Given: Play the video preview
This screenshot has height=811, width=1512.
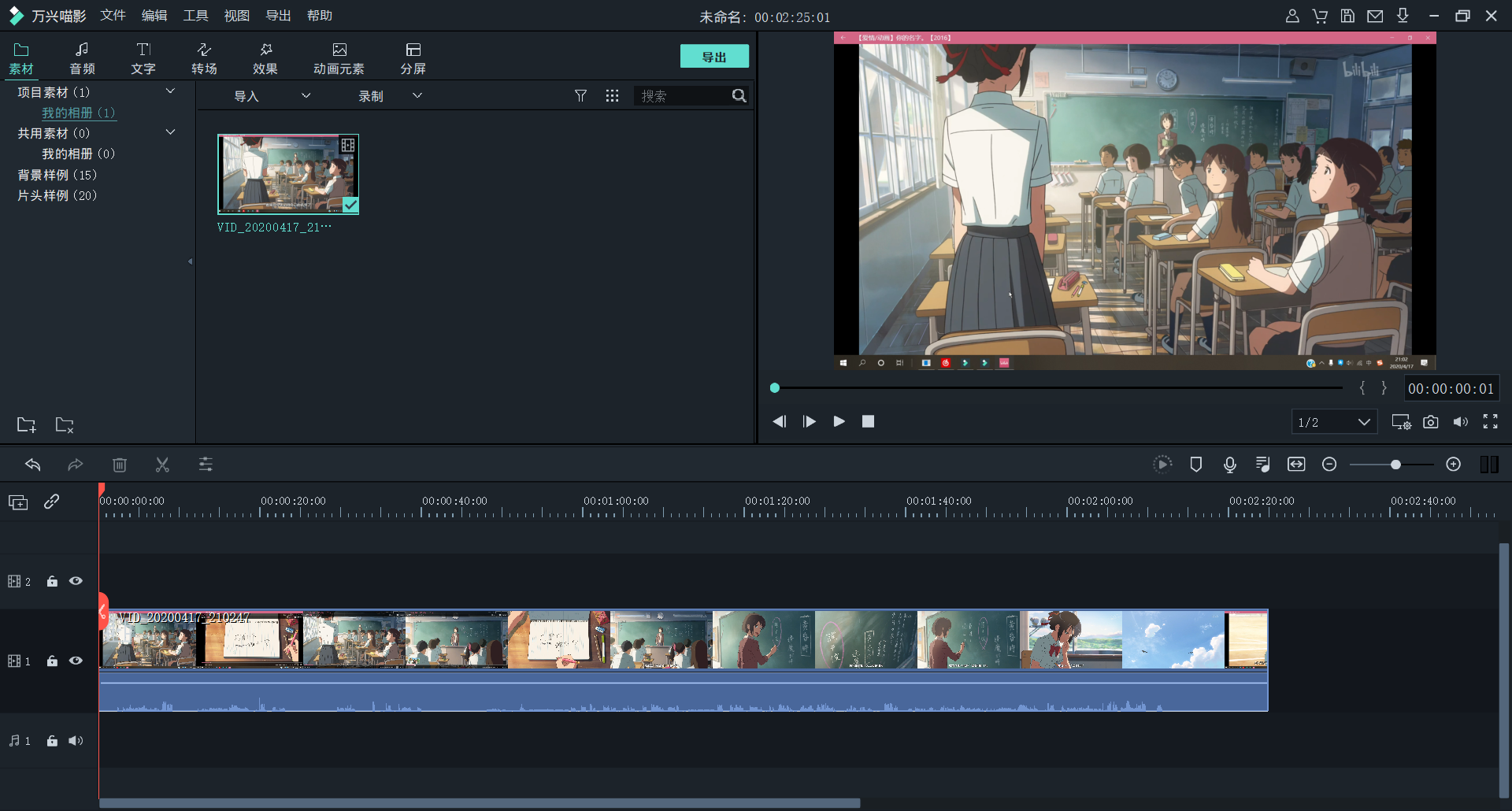Looking at the screenshot, I should click(839, 421).
